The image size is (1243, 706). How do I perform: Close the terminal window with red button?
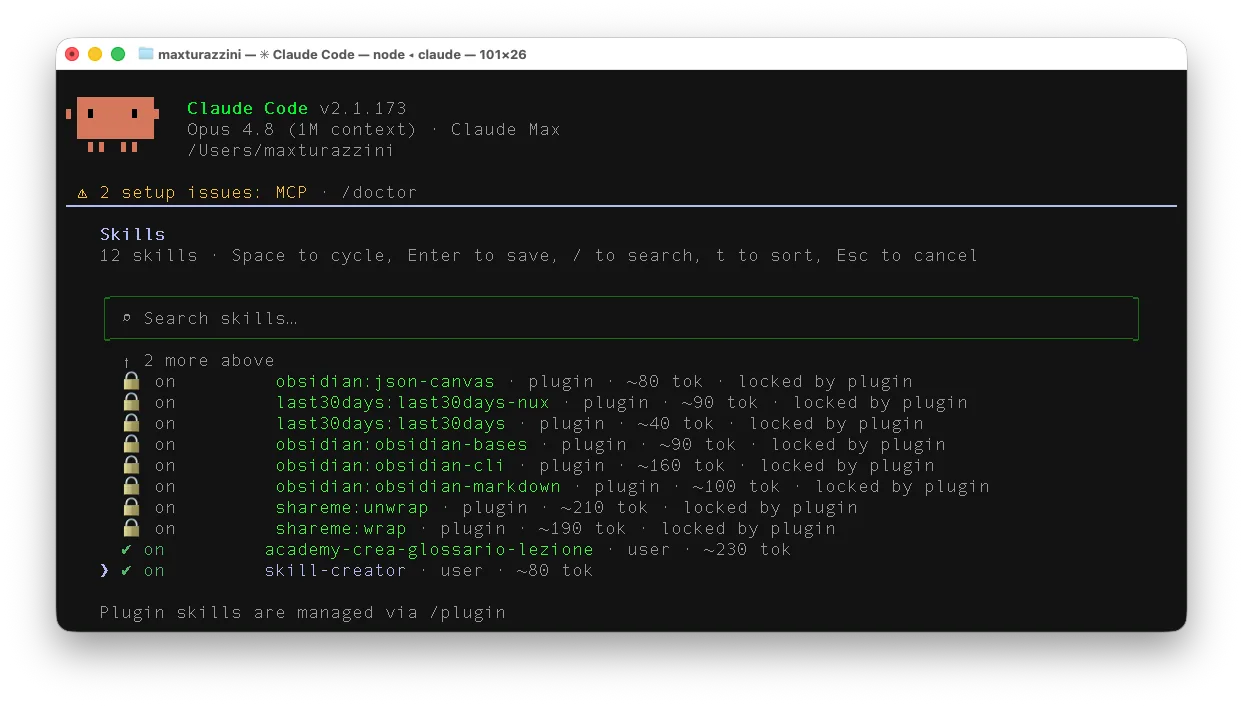[72, 54]
